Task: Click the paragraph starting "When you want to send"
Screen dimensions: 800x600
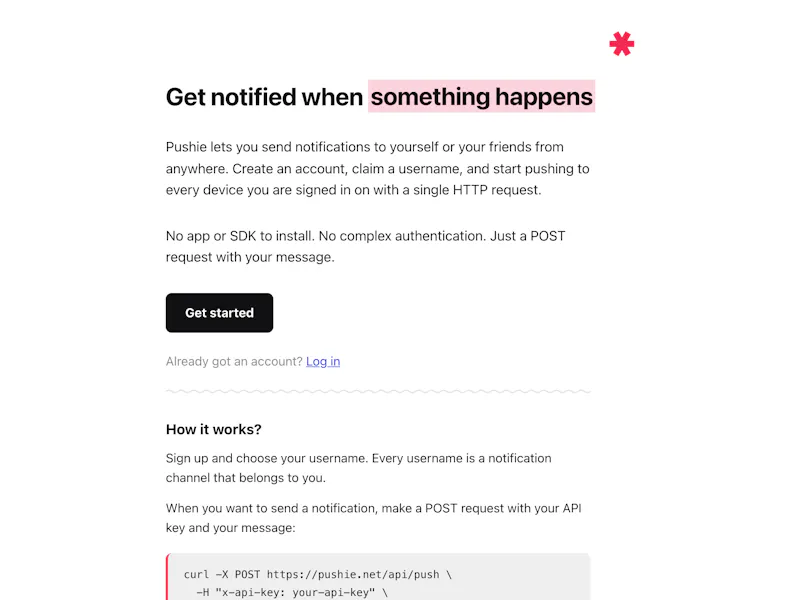Action: 373,518
